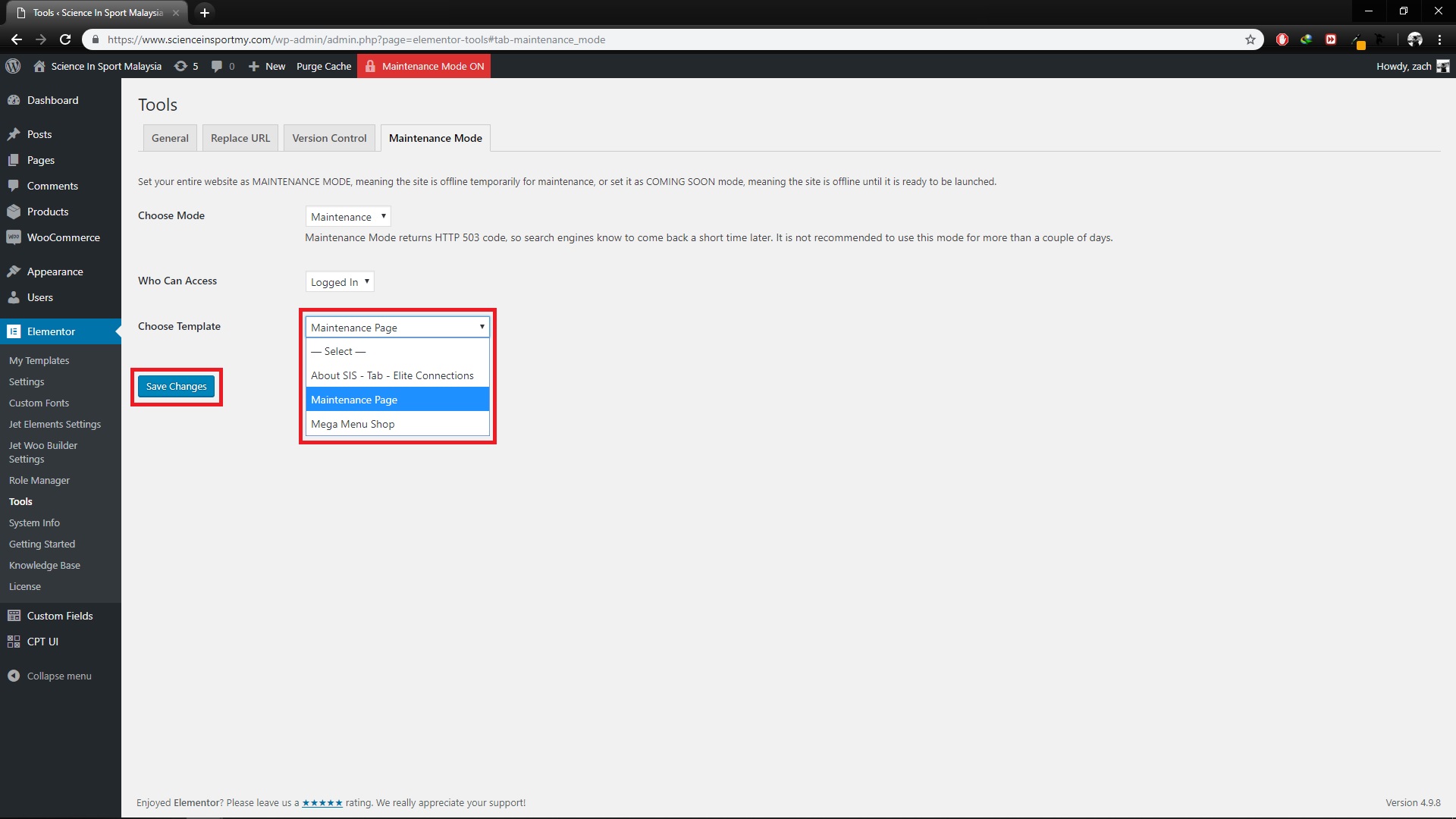Viewport: 1456px width, 819px height.
Task: Open Elementor Settings submenu link
Action: click(x=27, y=381)
